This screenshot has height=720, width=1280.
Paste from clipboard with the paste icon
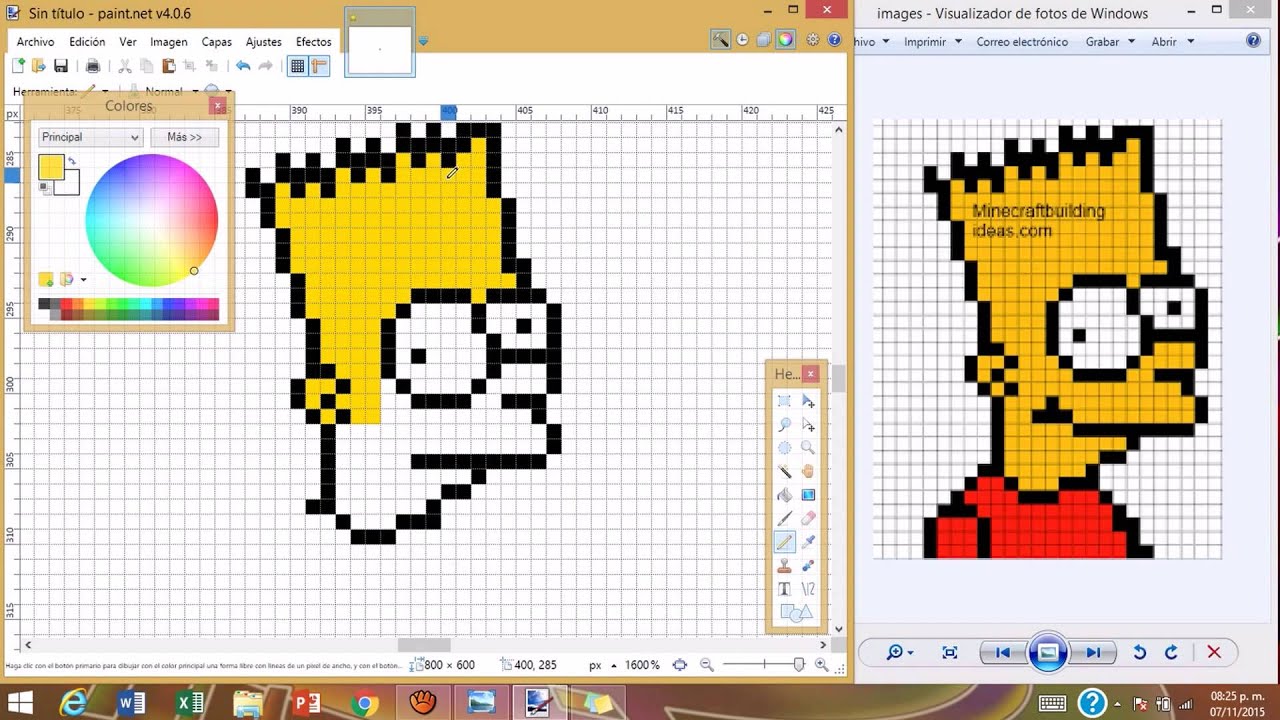(169, 66)
